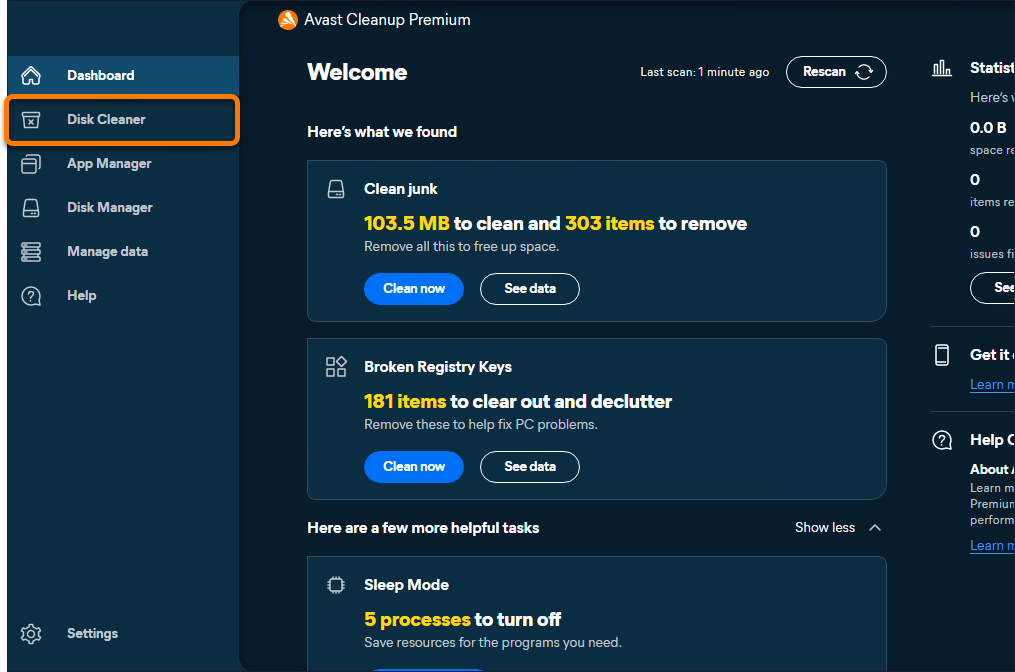The image size is (1015, 672).
Task: Click 'Remove these to help fix PC problems.'
Action: click(481, 425)
